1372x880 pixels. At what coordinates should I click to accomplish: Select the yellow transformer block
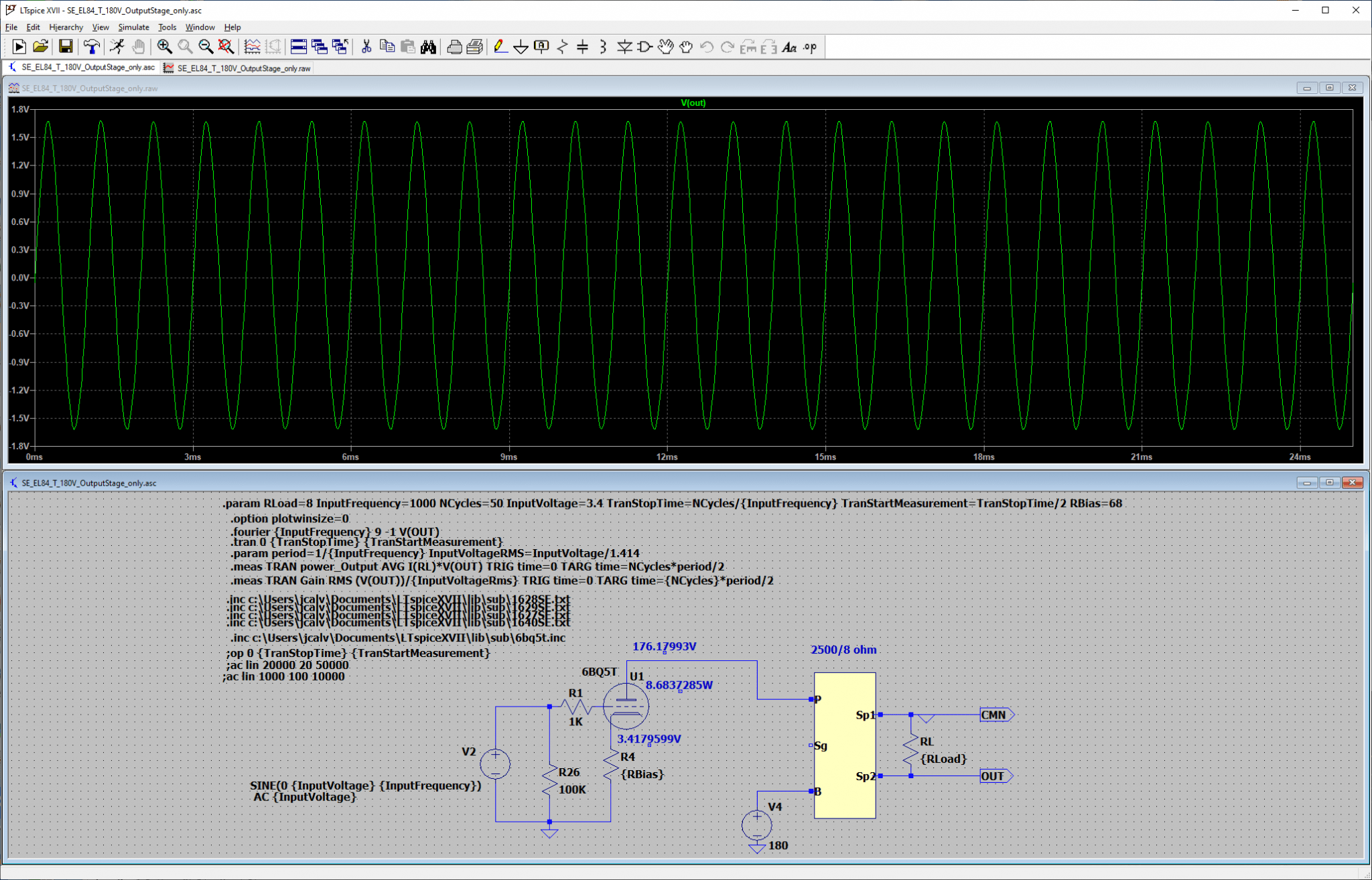pyautogui.click(x=845, y=745)
